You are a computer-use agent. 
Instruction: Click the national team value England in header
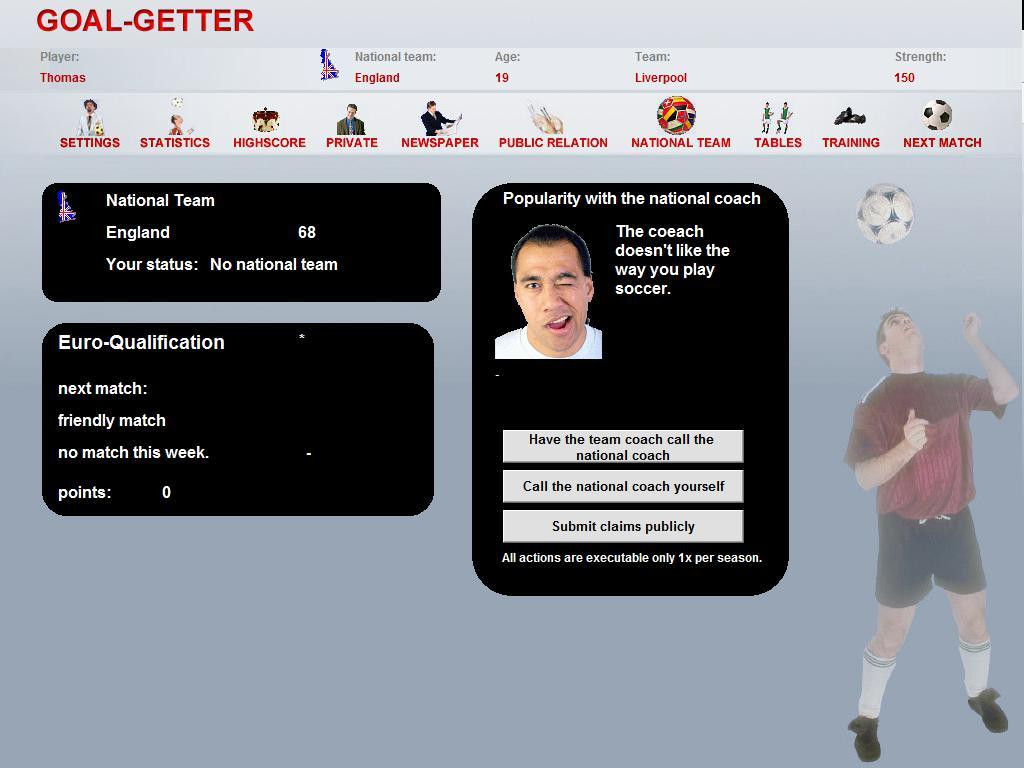coord(377,78)
